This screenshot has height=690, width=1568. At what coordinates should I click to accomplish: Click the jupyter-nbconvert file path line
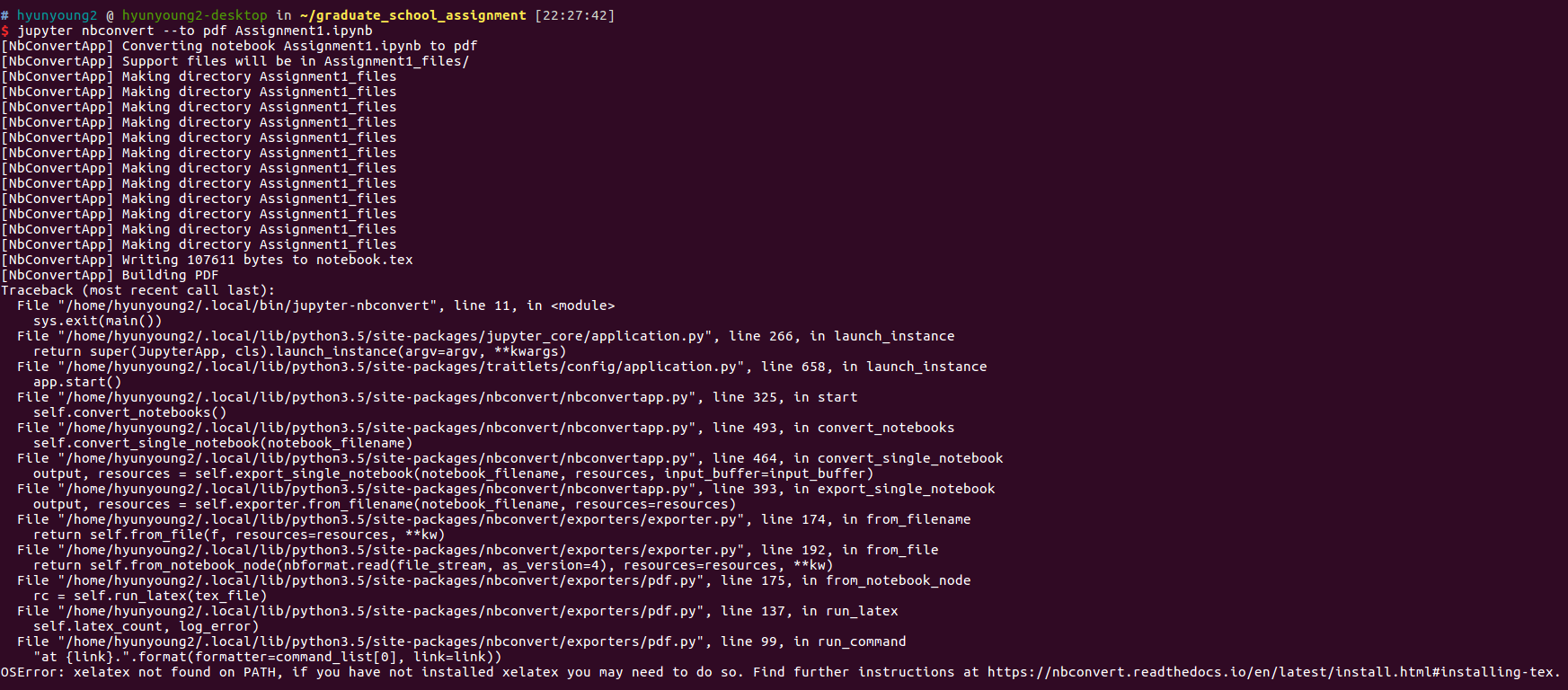coord(316,305)
